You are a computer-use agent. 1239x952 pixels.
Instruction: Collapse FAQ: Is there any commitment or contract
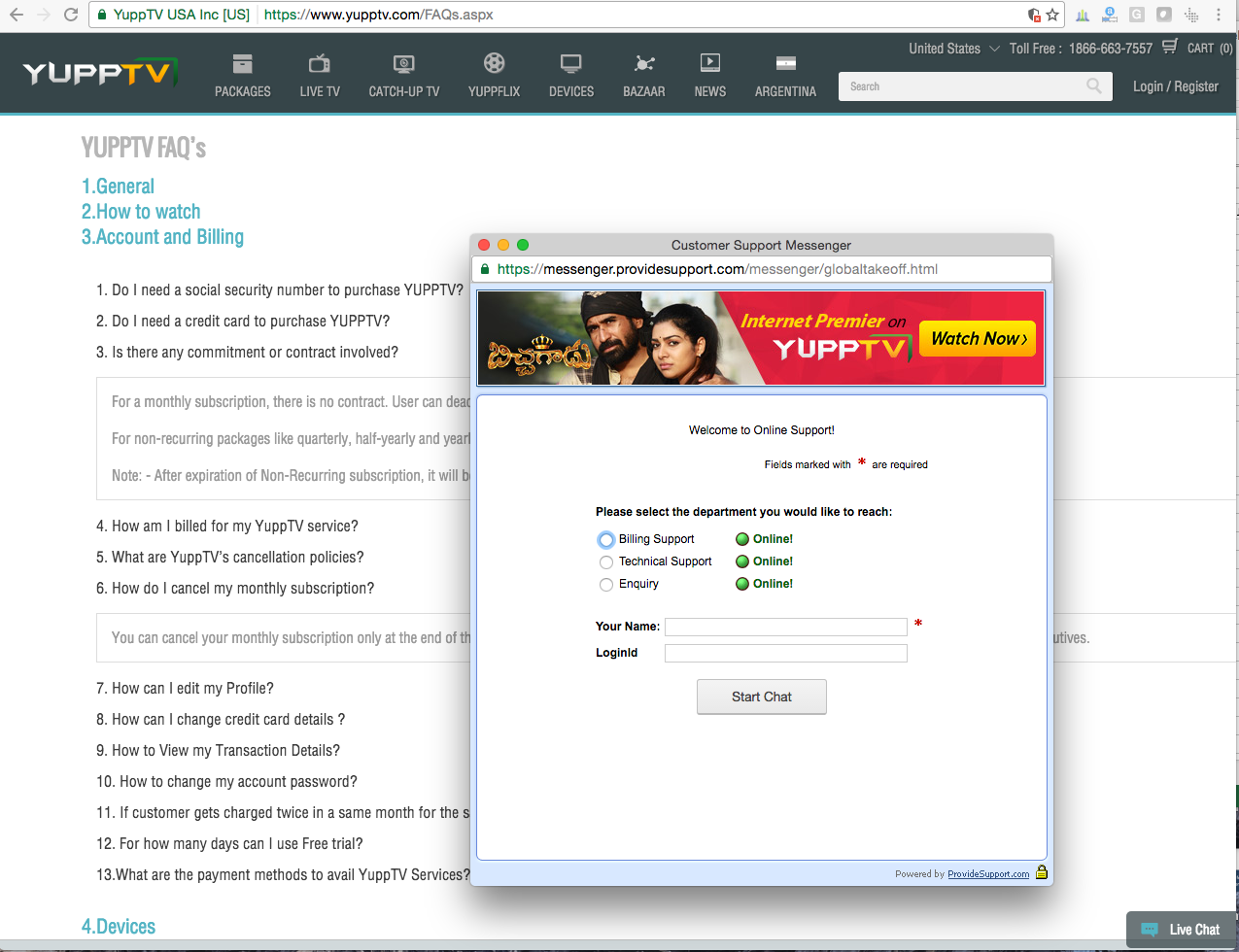tap(247, 352)
